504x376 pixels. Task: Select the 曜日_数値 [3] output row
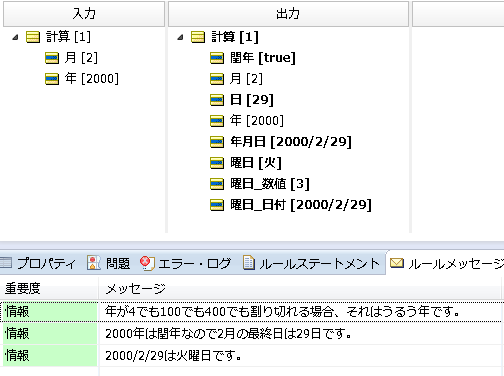point(270,184)
